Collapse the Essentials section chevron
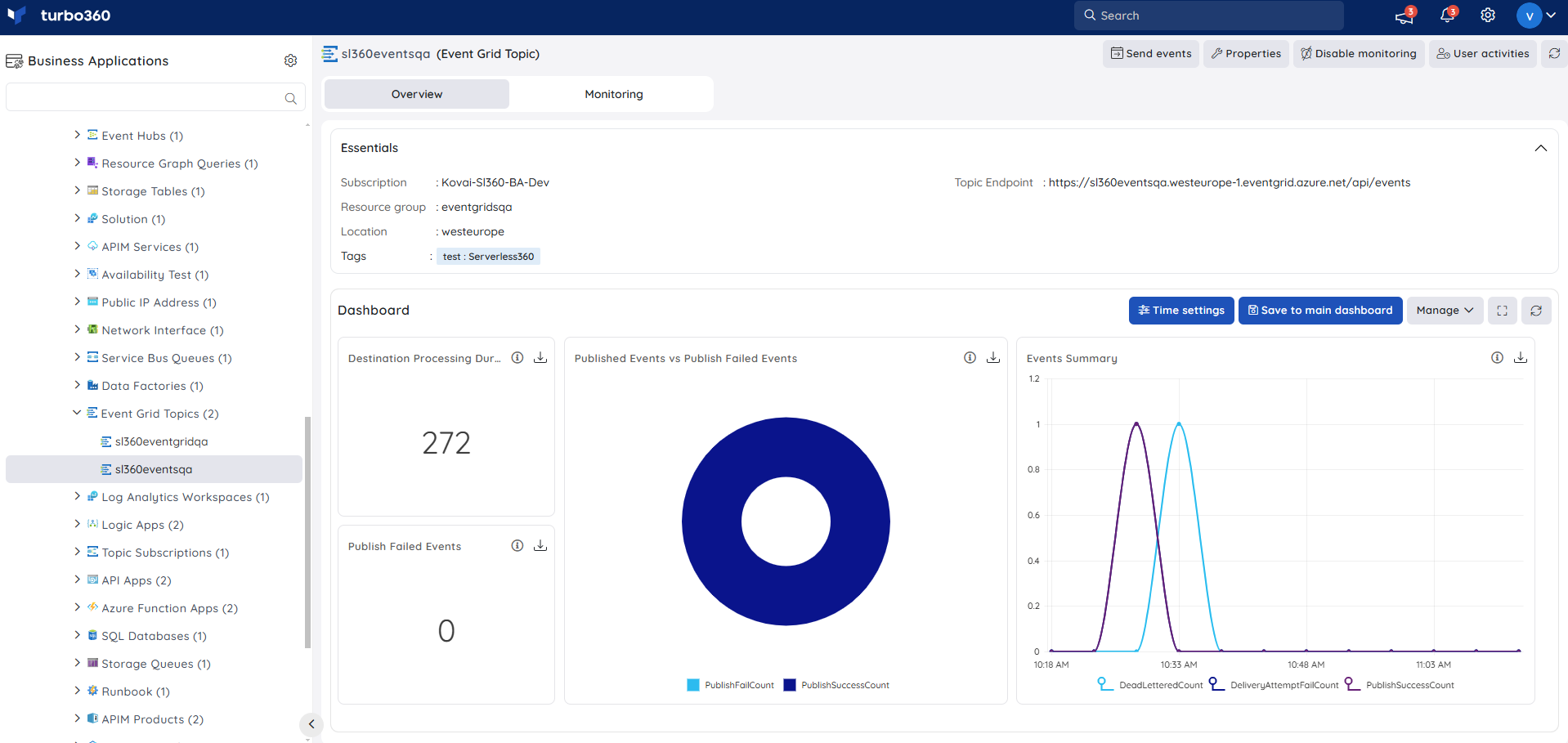Viewport: 1568px width, 743px height. [1541, 148]
